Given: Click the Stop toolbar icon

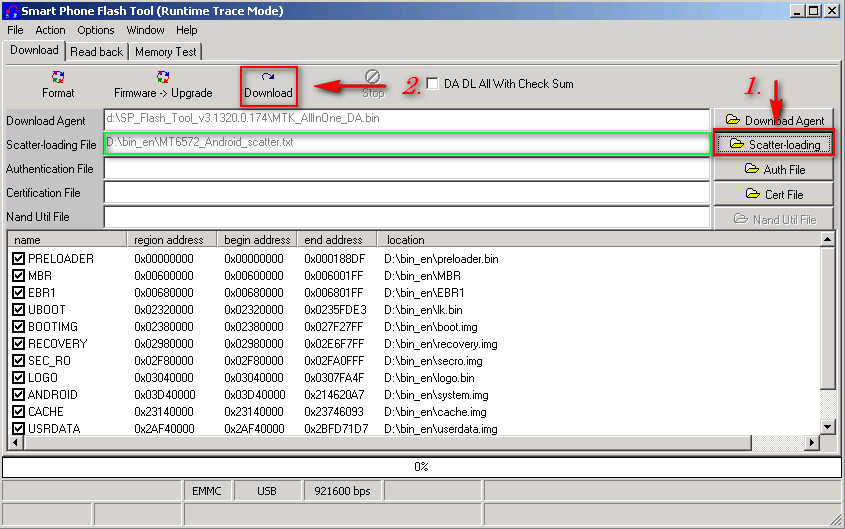Looking at the screenshot, I should click(x=373, y=84).
